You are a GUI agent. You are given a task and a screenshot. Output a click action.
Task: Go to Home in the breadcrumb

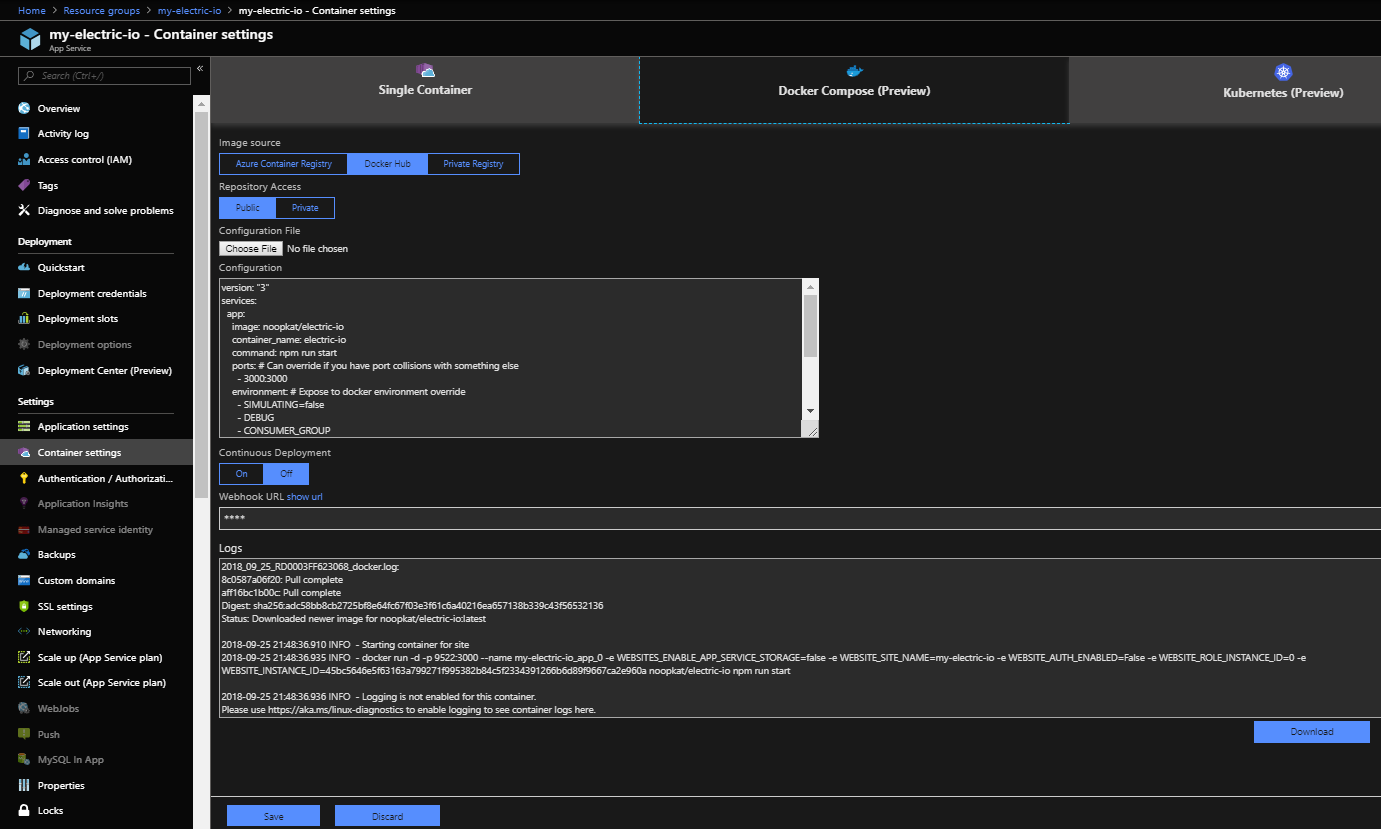tap(32, 11)
